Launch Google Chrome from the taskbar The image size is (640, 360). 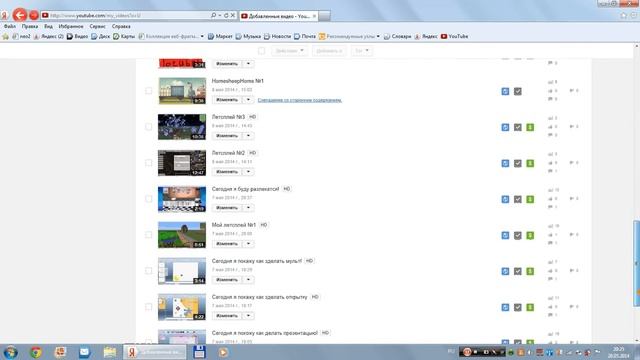point(36,352)
